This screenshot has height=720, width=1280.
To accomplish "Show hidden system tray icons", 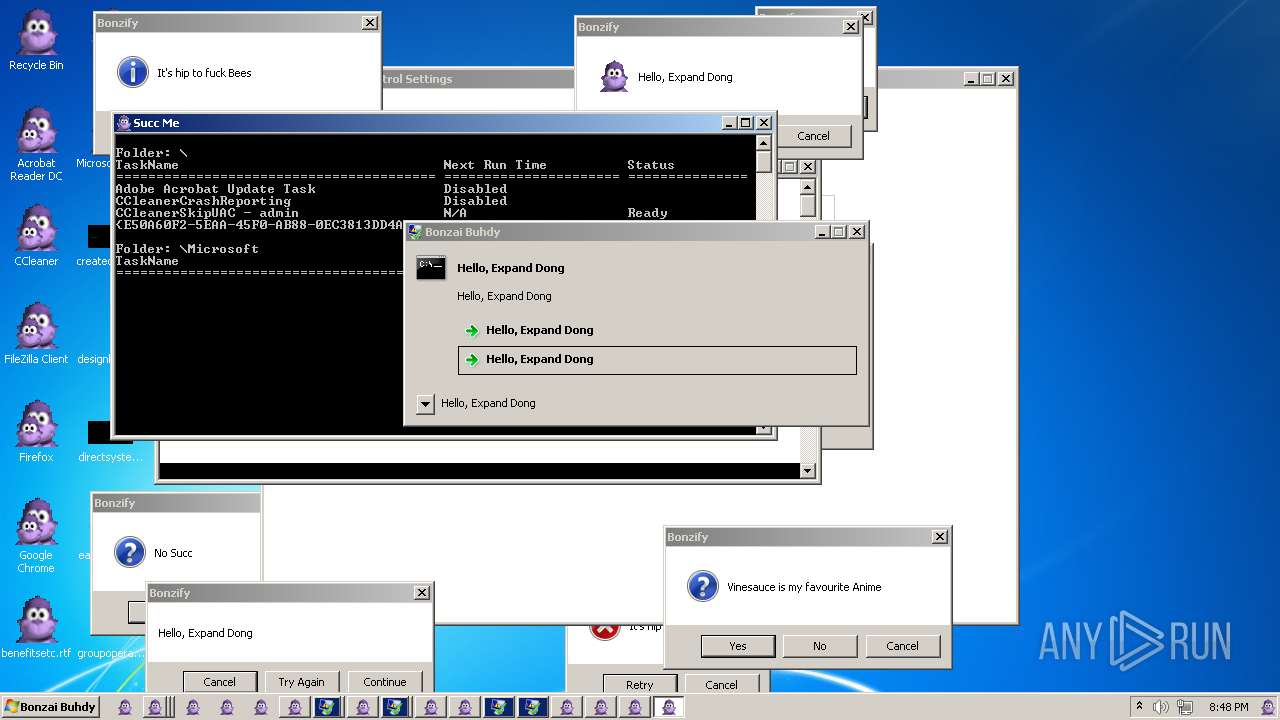I will (1139, 706).
